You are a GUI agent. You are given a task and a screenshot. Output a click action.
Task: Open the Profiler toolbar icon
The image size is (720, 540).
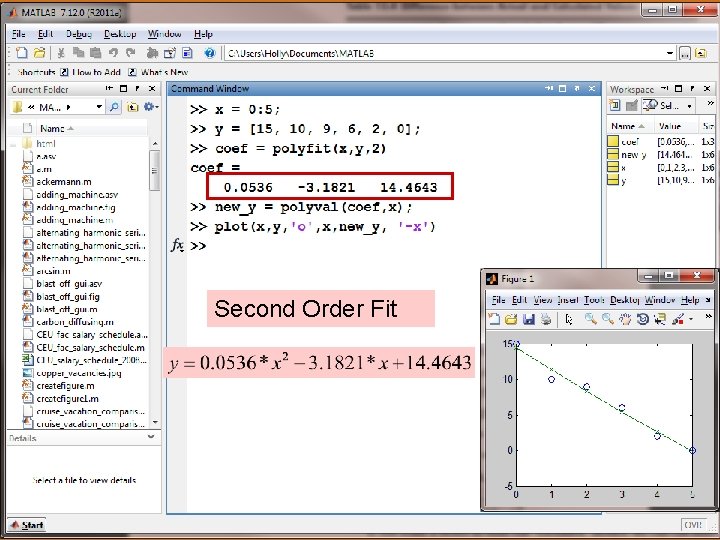[187, 53]
